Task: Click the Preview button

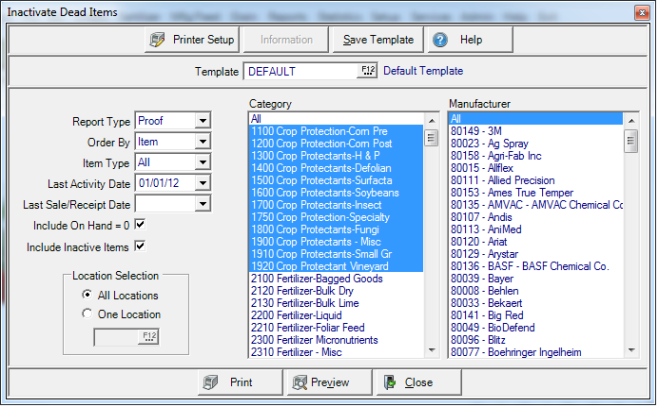Action: (x=321, y=382)
